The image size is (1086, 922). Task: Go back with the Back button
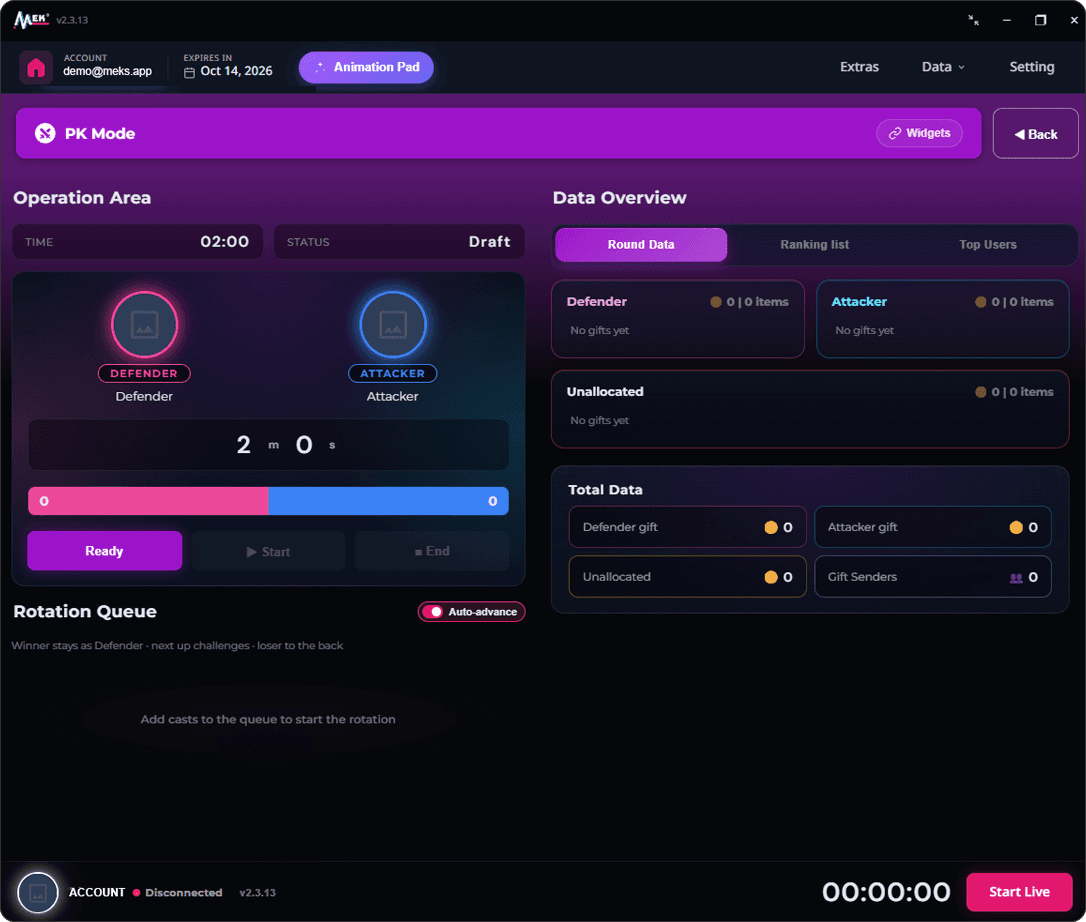1035,134
